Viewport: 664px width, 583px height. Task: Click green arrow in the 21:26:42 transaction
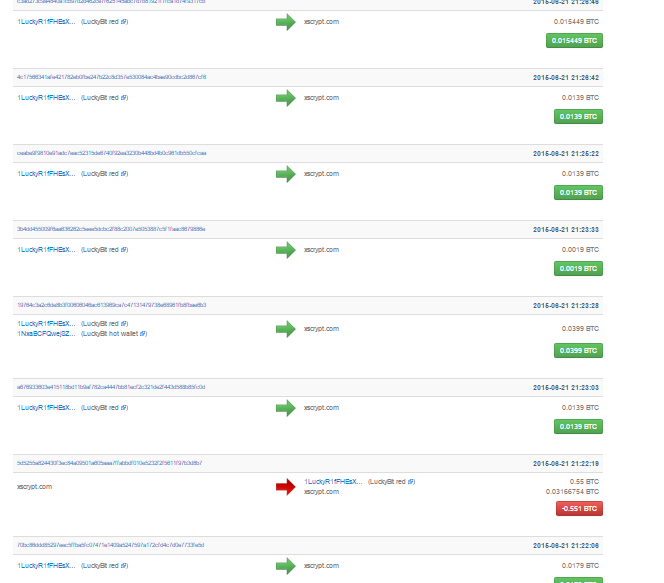[x=286, y=98]
